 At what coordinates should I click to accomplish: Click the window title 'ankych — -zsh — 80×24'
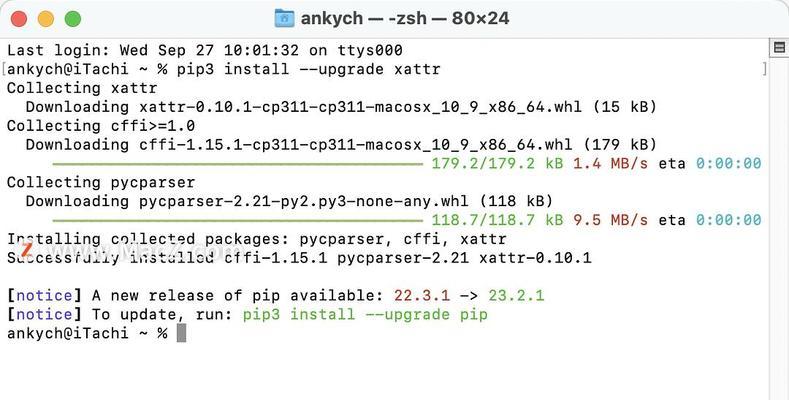[x=405, y=19]
